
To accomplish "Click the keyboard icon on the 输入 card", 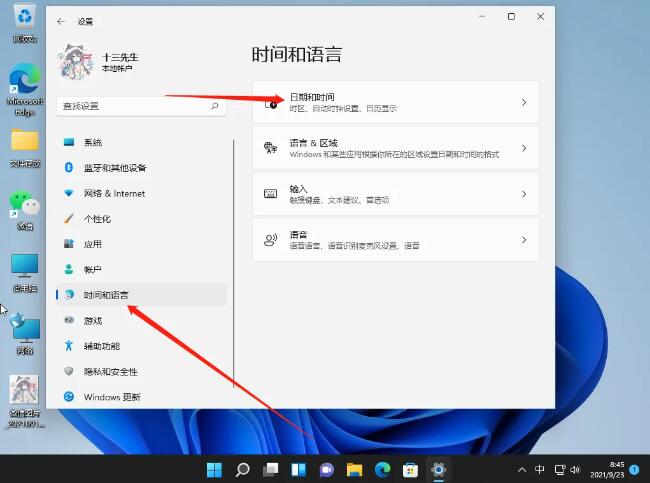I will (x=271, y=194).
